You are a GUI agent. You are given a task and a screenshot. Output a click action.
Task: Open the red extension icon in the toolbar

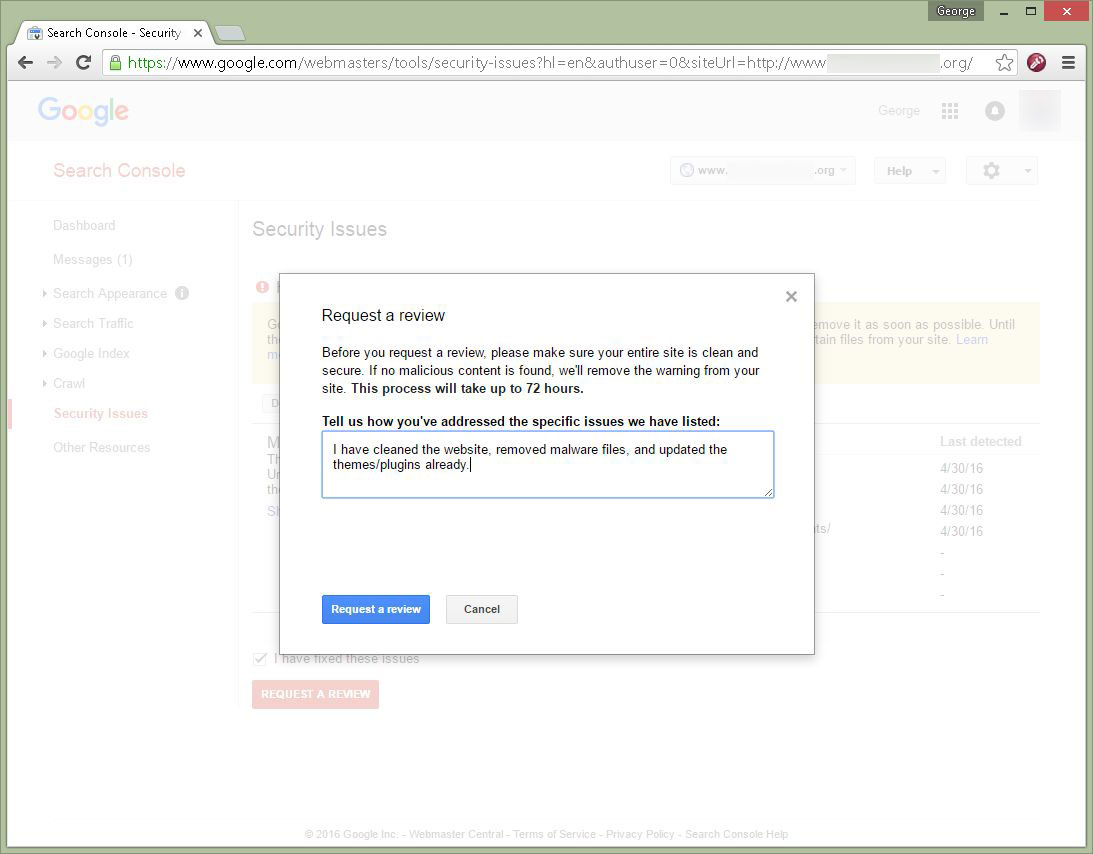(x=1037, y=63)
